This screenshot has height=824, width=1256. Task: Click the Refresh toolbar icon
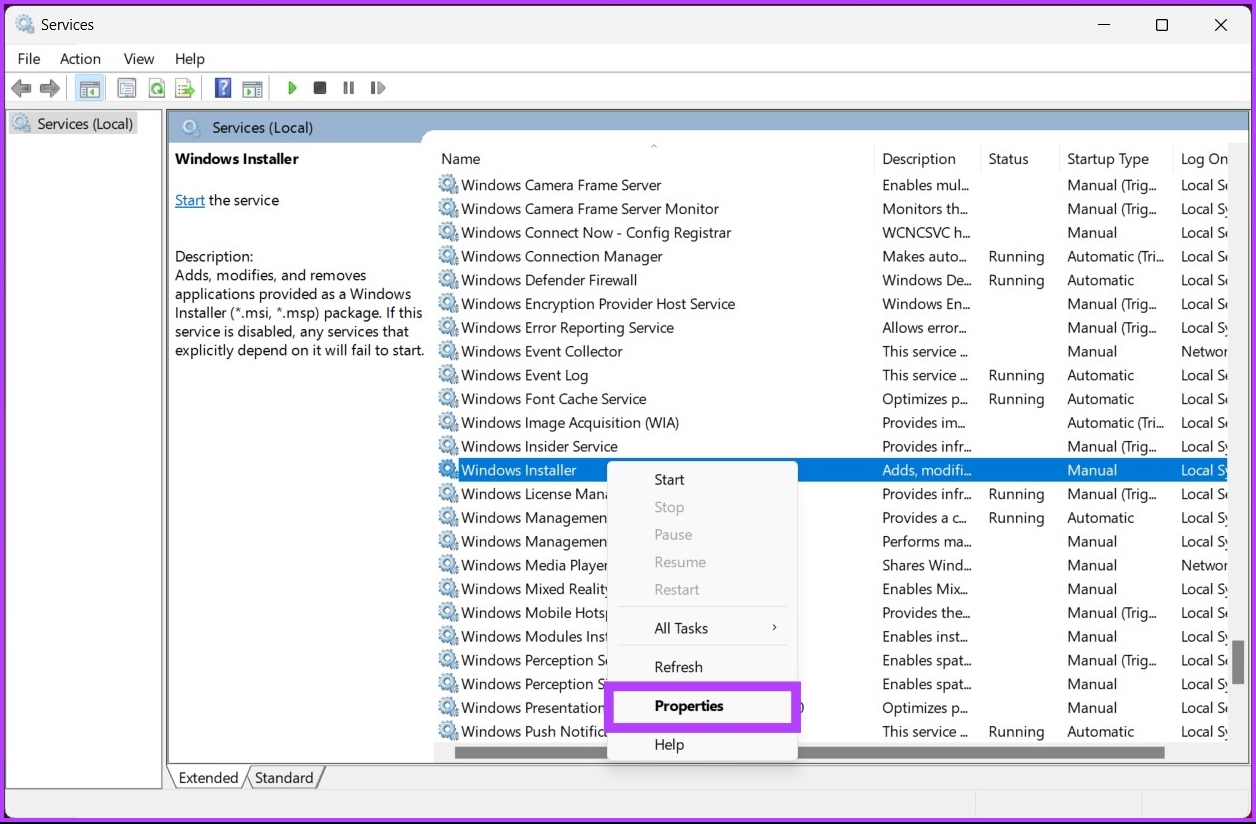click(x=157, y=88)
